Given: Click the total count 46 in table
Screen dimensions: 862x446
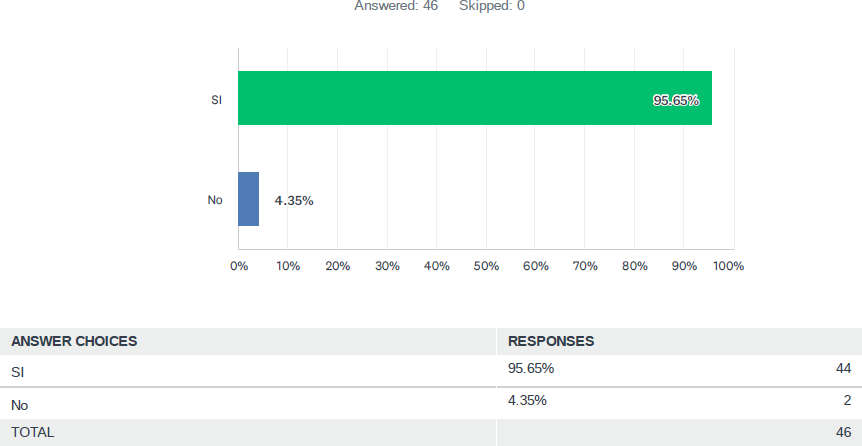Looking at the screenshot, I should coord(843,432).
